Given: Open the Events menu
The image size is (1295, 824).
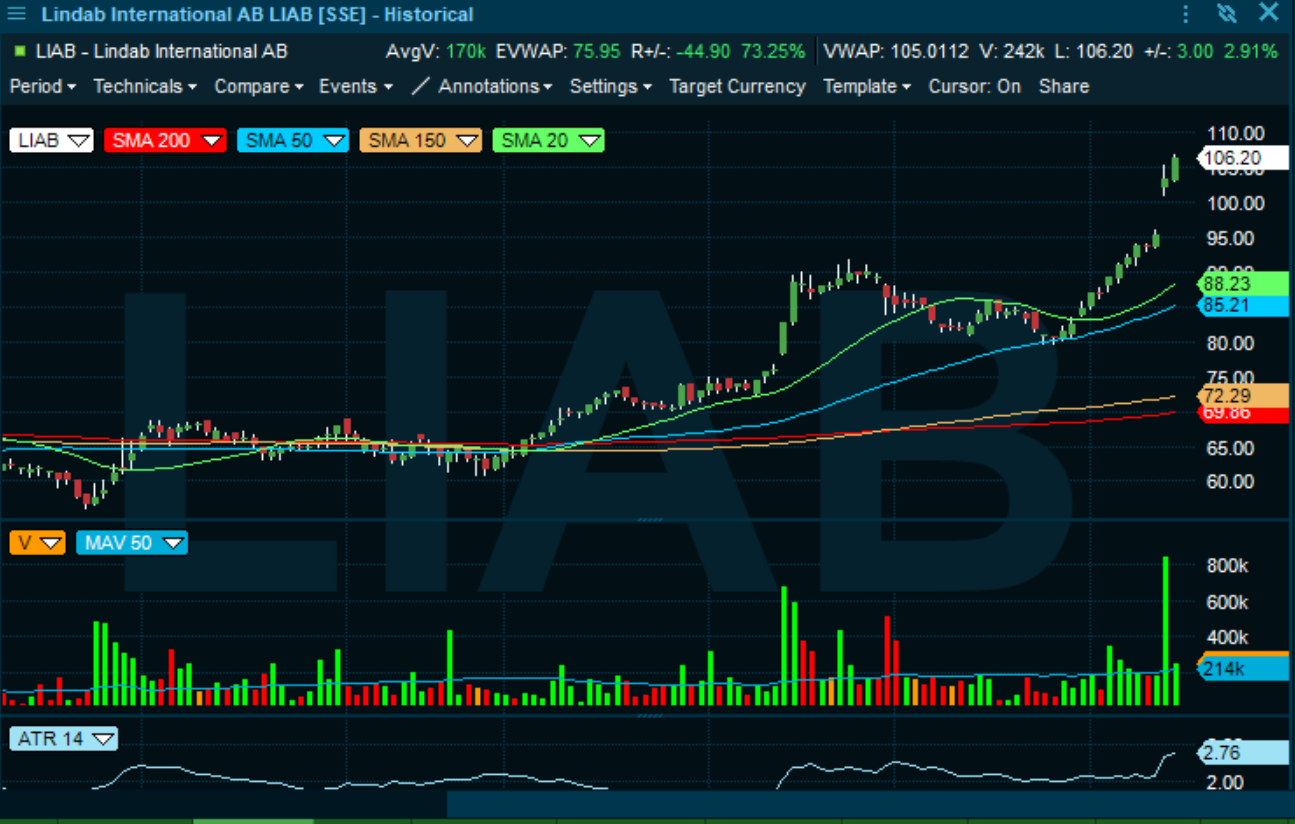Looking at the screenshot, I should point(356,87).
